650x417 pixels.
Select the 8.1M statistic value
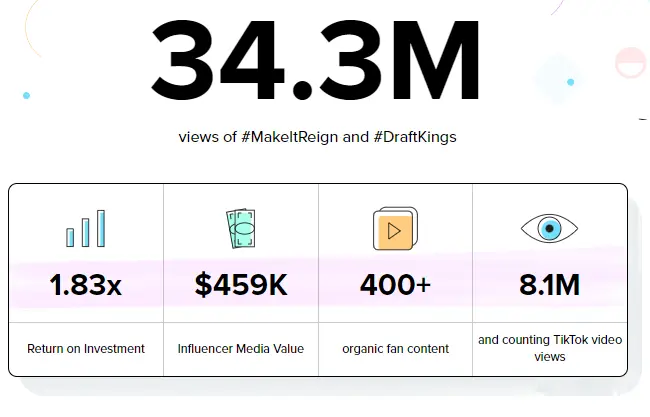(x=549, y=285)
